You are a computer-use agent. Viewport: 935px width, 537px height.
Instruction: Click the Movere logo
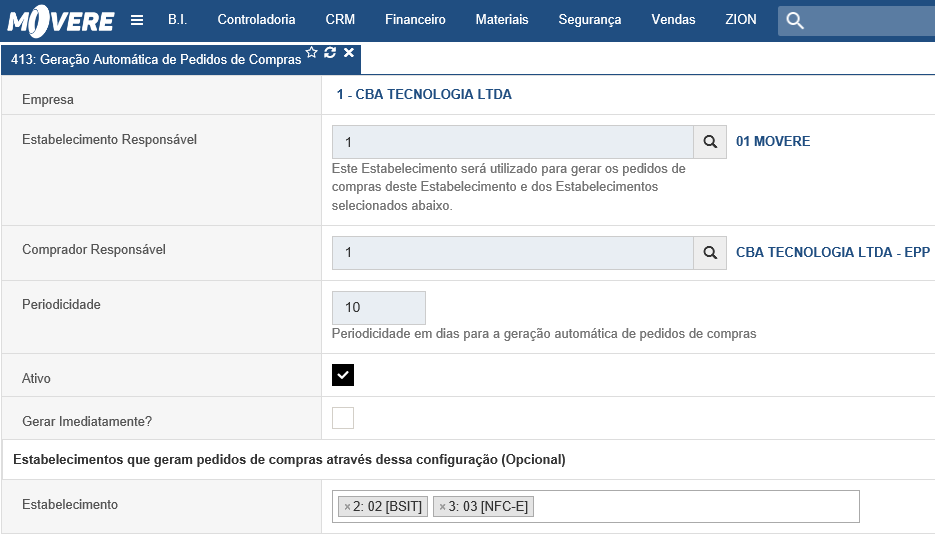tap(60, 20)
